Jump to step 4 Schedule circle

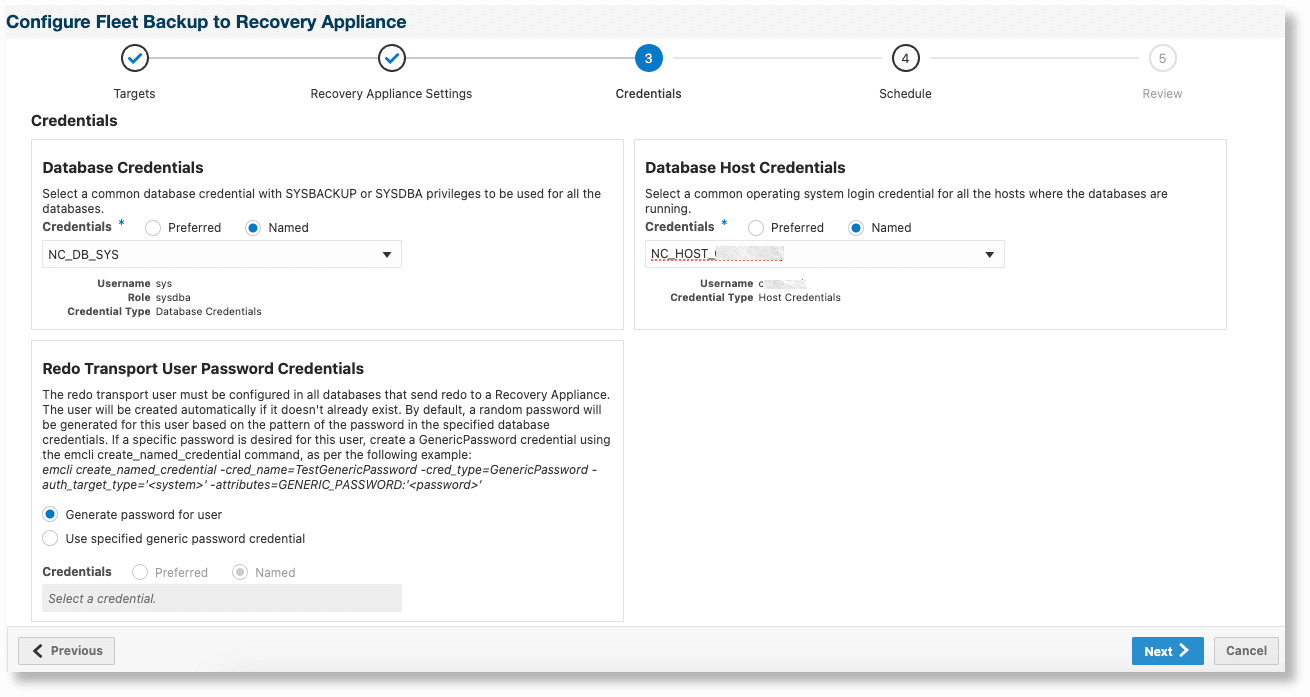coord(905,59)
